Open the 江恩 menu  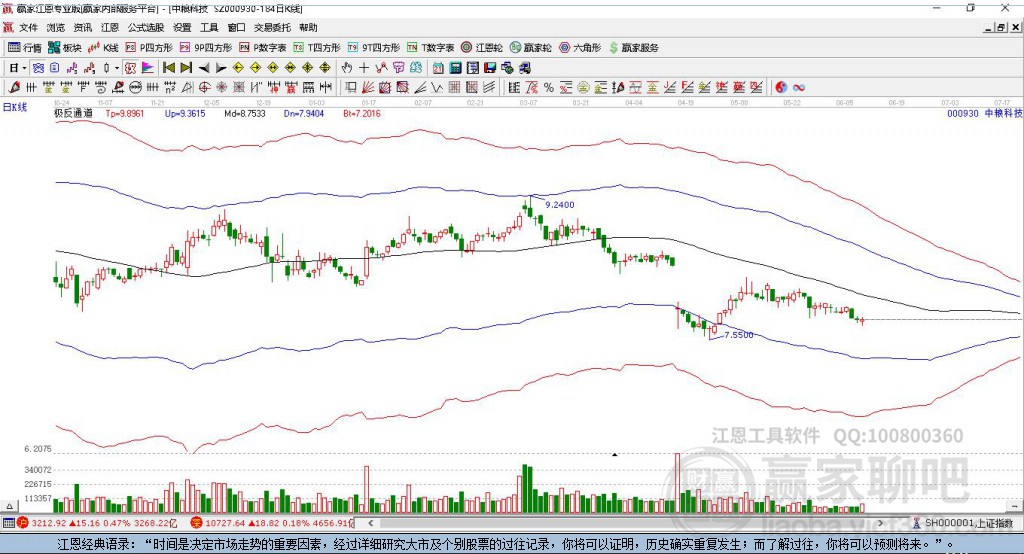(110, 27)
